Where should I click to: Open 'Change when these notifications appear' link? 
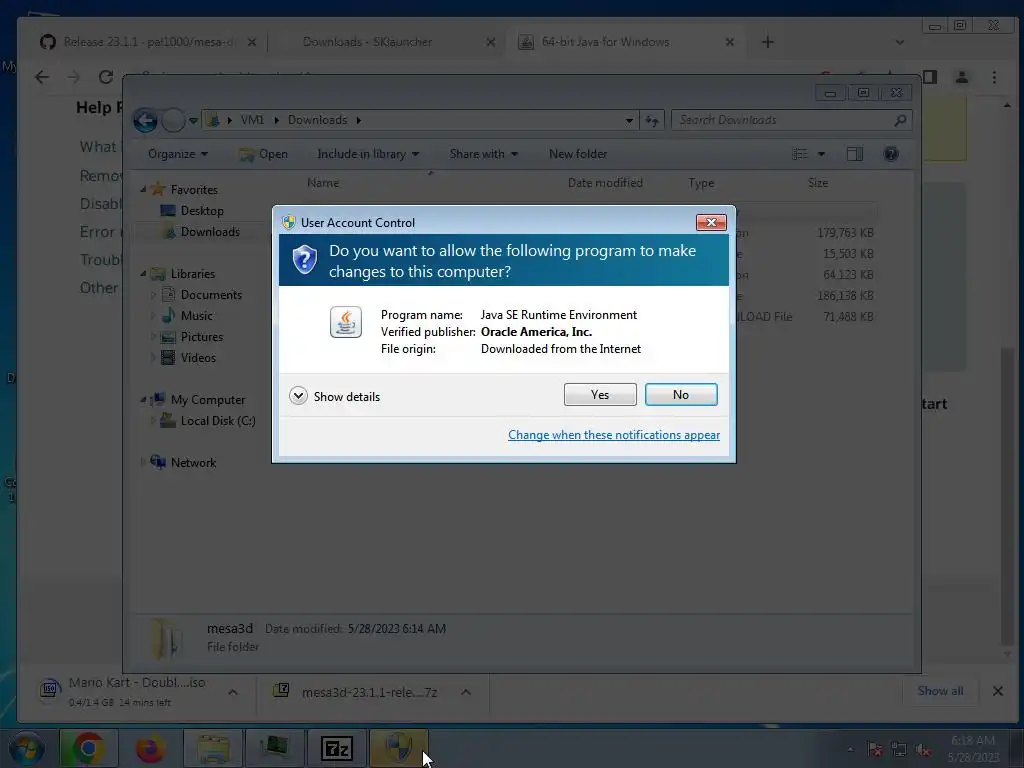(614, 435)
